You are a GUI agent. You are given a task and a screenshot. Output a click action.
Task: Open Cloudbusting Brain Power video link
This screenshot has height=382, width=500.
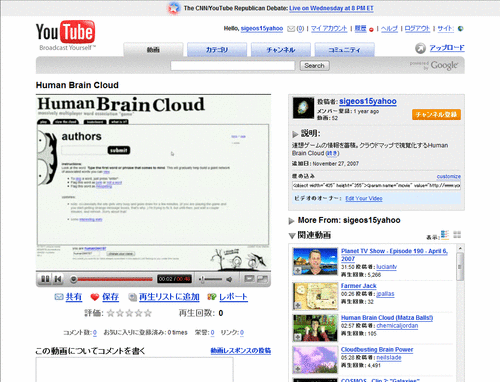[x=377, y=349]
